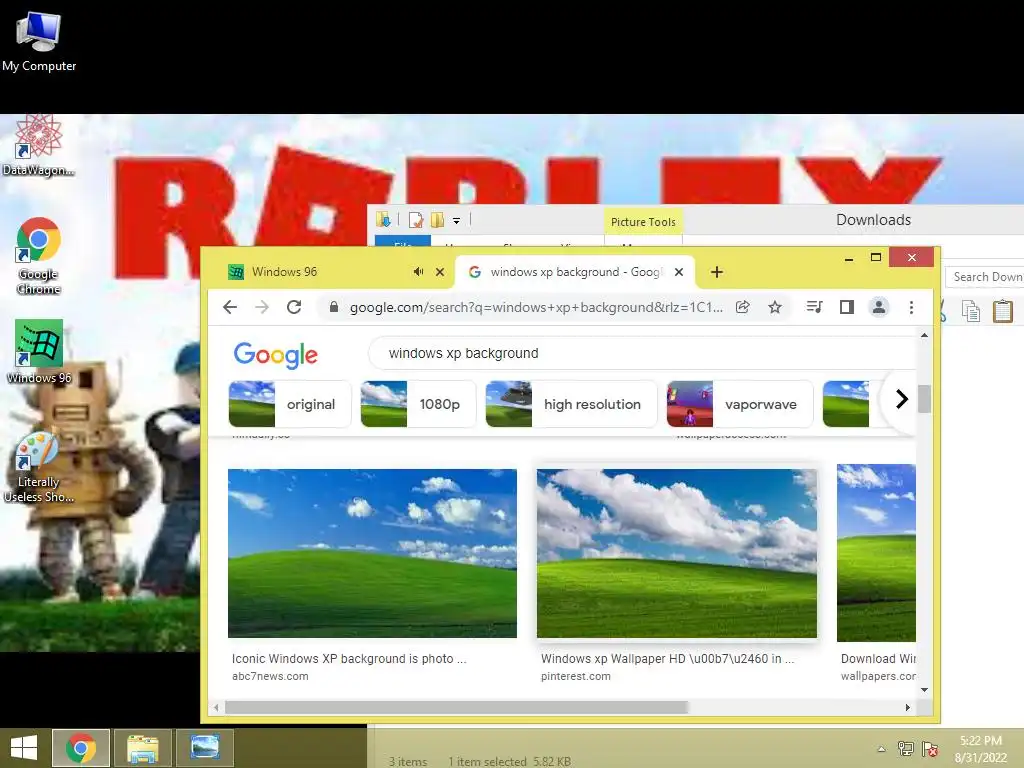Click the horizontal scrollbar right arrow
The height and width of the screenshot is (768, 1024).
(x=908, y=707)
